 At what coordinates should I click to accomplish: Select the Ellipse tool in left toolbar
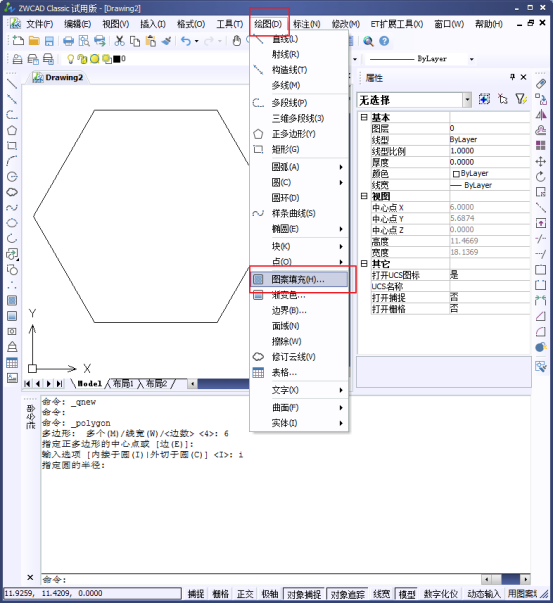coord(12,223)
